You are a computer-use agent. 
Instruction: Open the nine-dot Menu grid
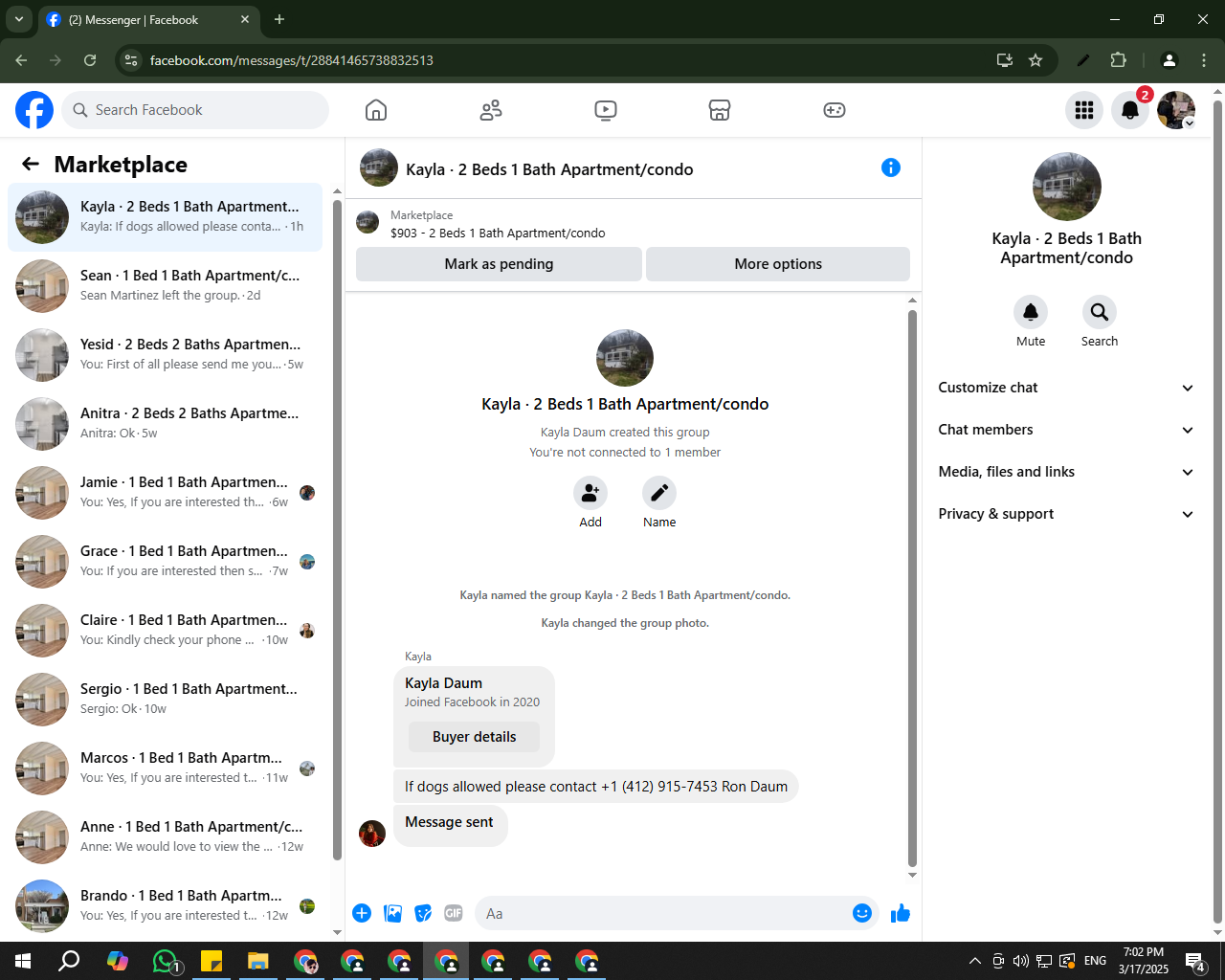[1084, 110]
